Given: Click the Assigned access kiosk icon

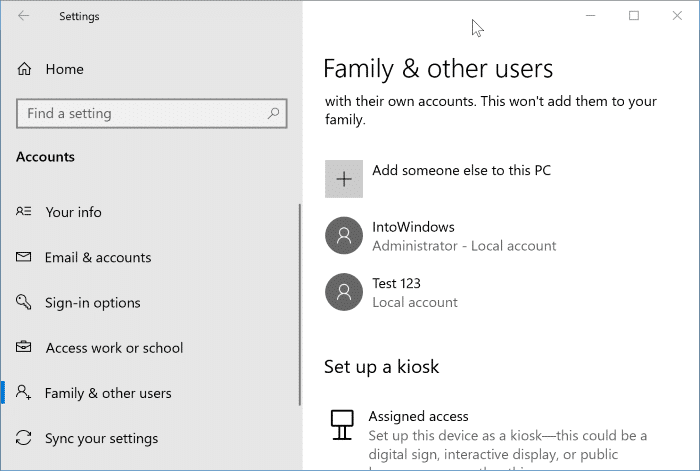Looking at the screenshot, I should (343, 425).
